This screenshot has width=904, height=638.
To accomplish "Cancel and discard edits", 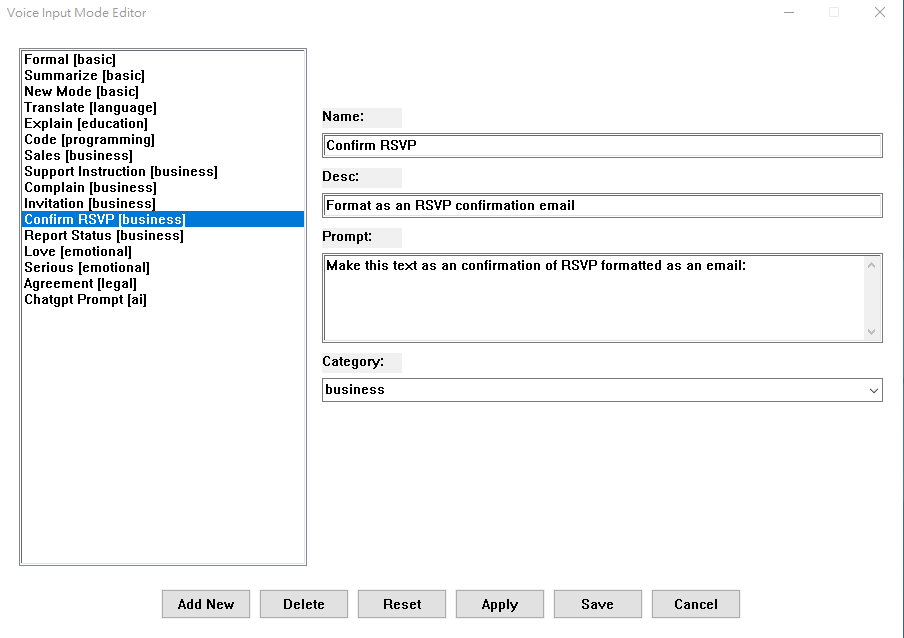I will pos(696,604).
